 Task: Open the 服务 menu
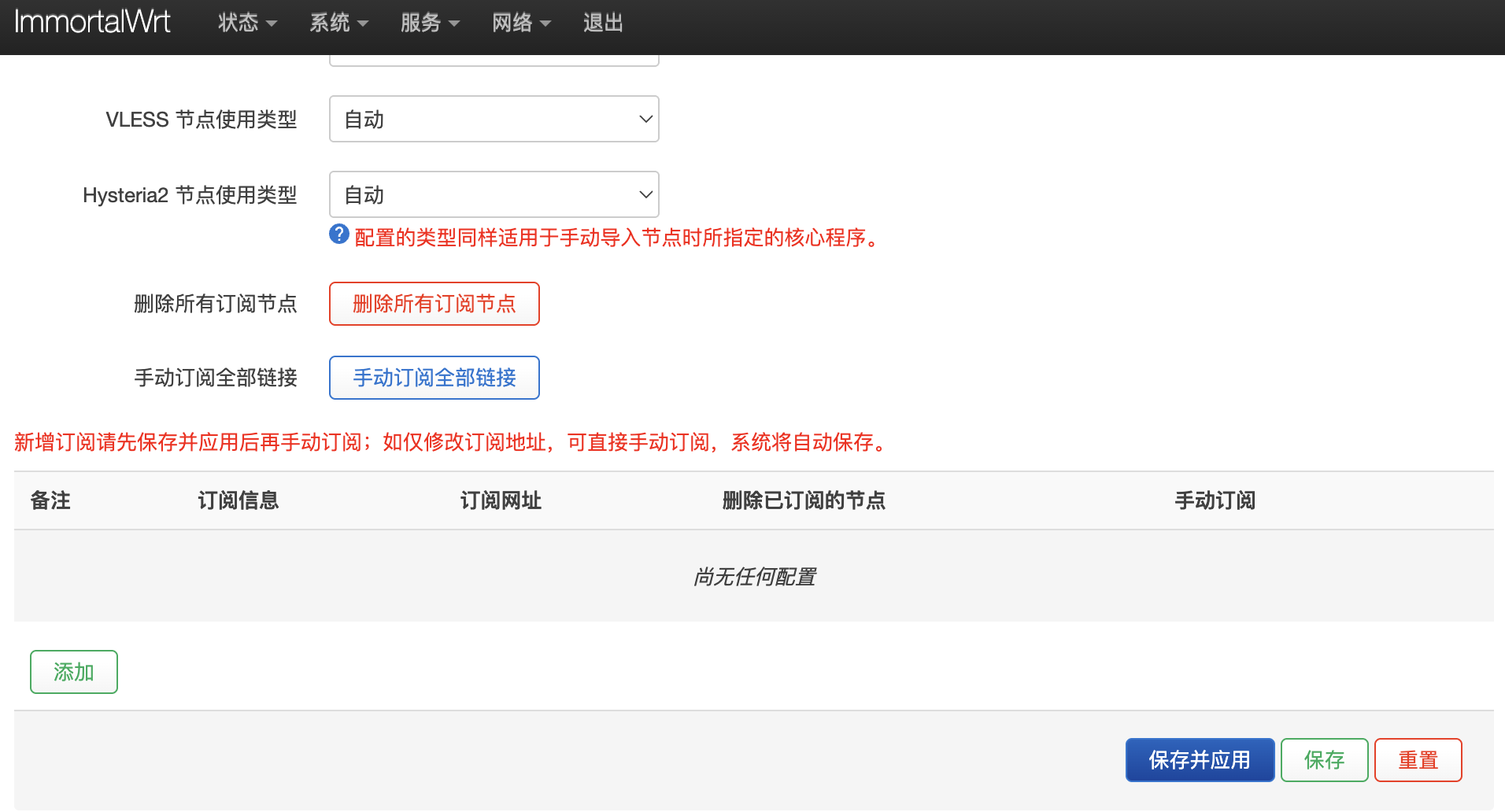click(x=430, y=23)
